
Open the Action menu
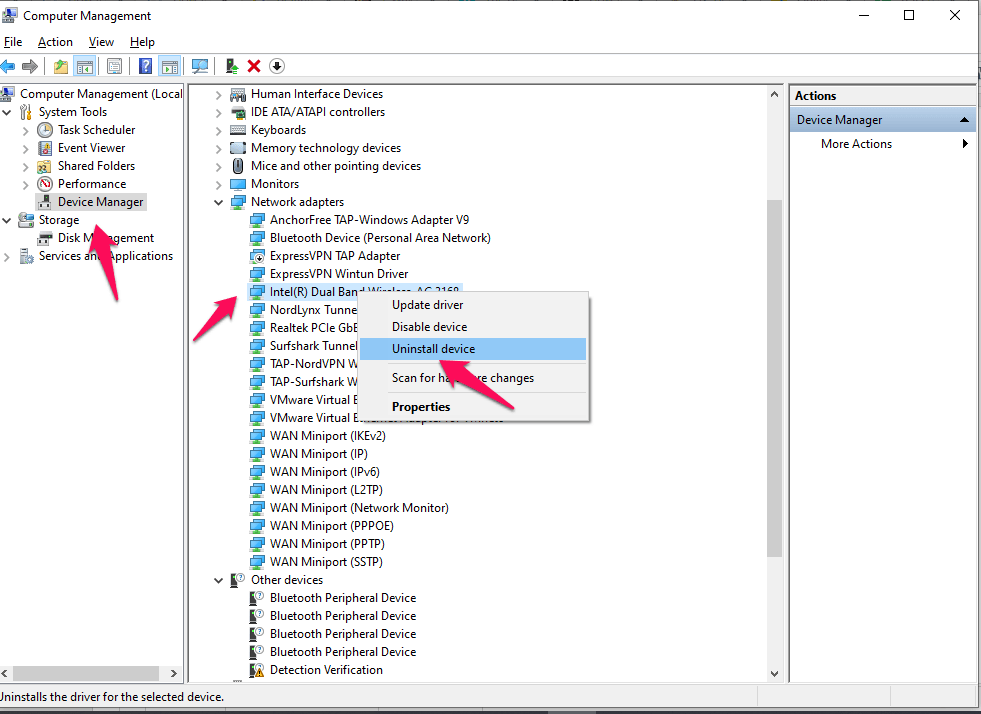click(x=55, y=42)
